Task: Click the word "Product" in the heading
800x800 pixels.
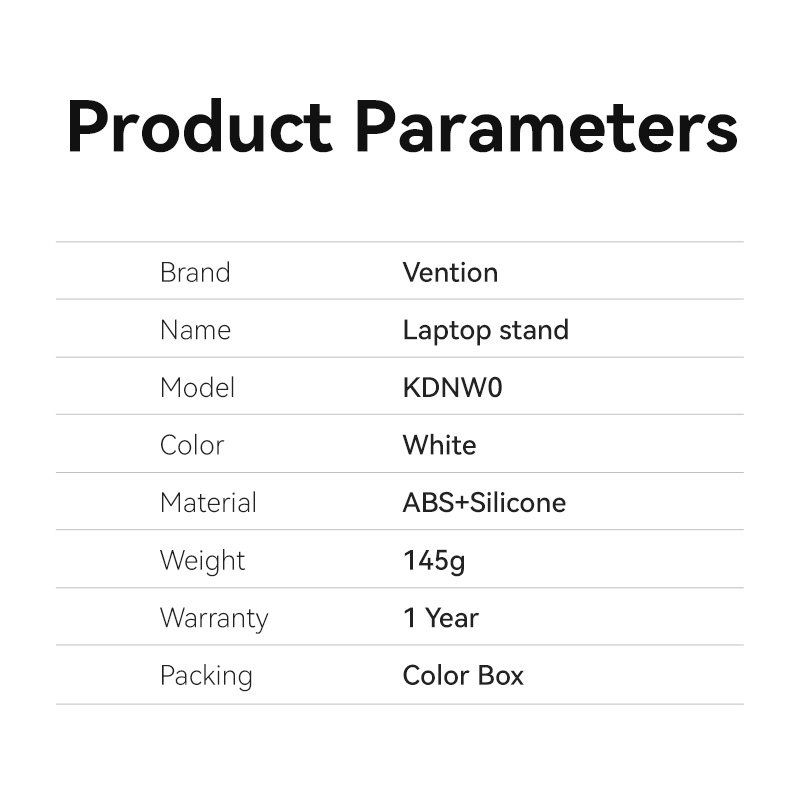Action: pos(199,127)
